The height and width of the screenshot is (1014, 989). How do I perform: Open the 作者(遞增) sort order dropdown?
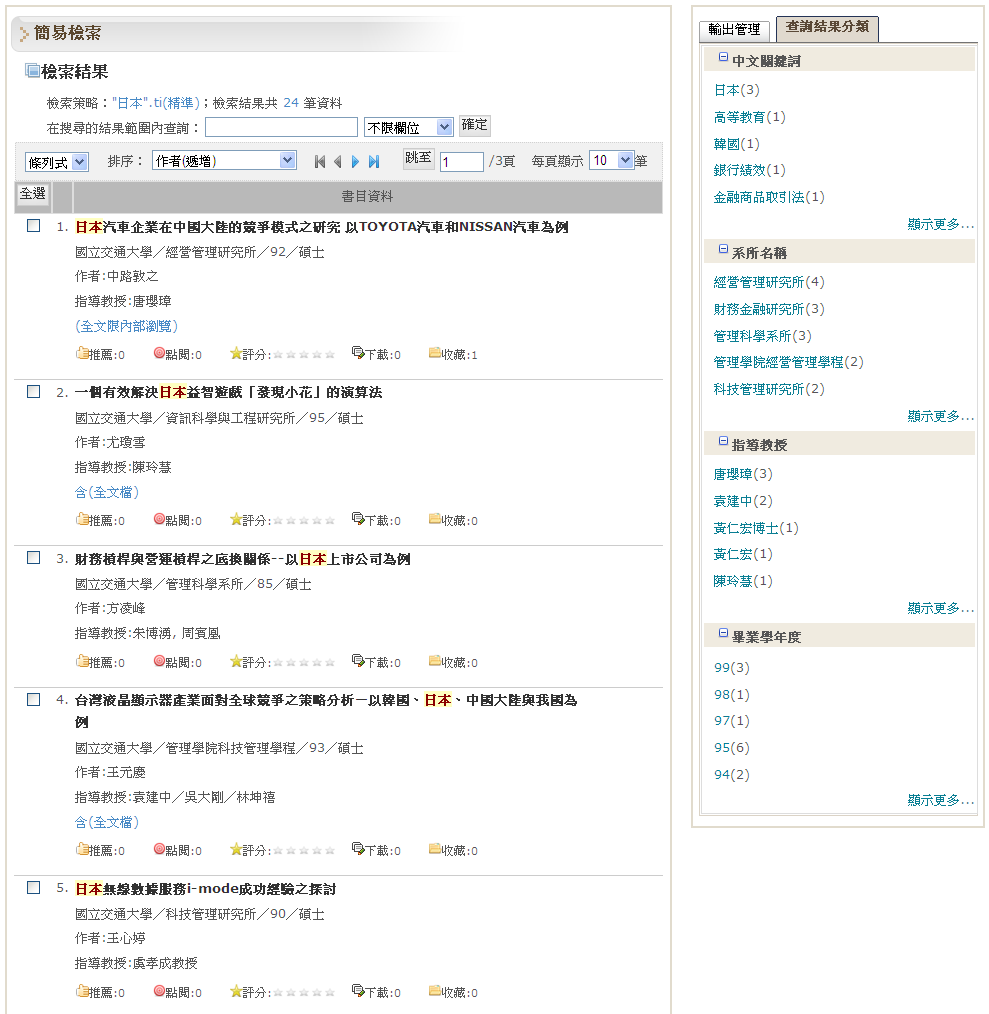click(x=224, y=160)
